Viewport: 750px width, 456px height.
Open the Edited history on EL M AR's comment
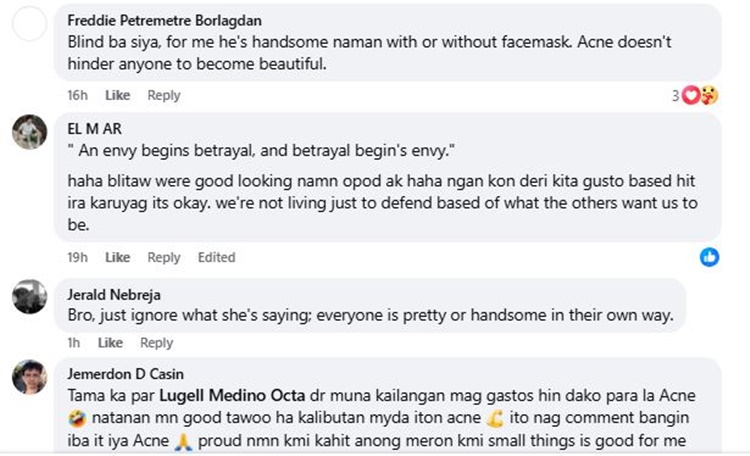216,257
